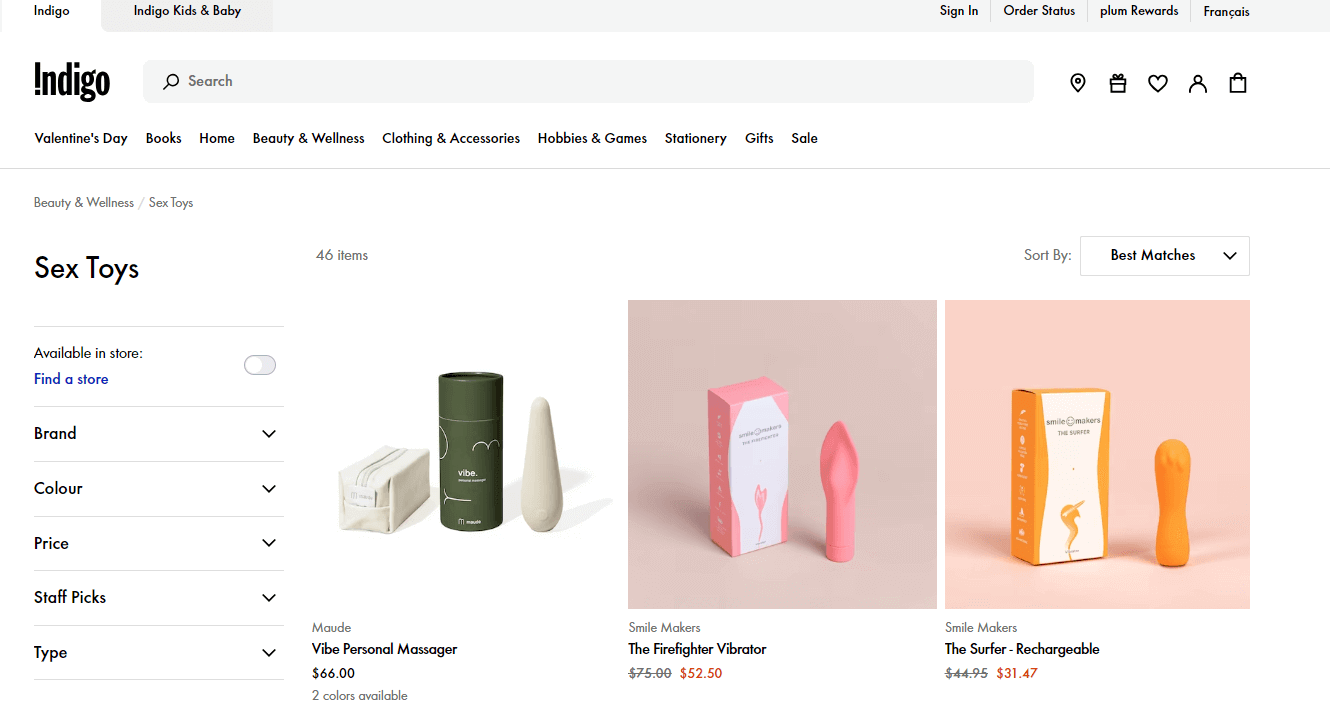Click the Maude brand name

click(x=332, y=628)
